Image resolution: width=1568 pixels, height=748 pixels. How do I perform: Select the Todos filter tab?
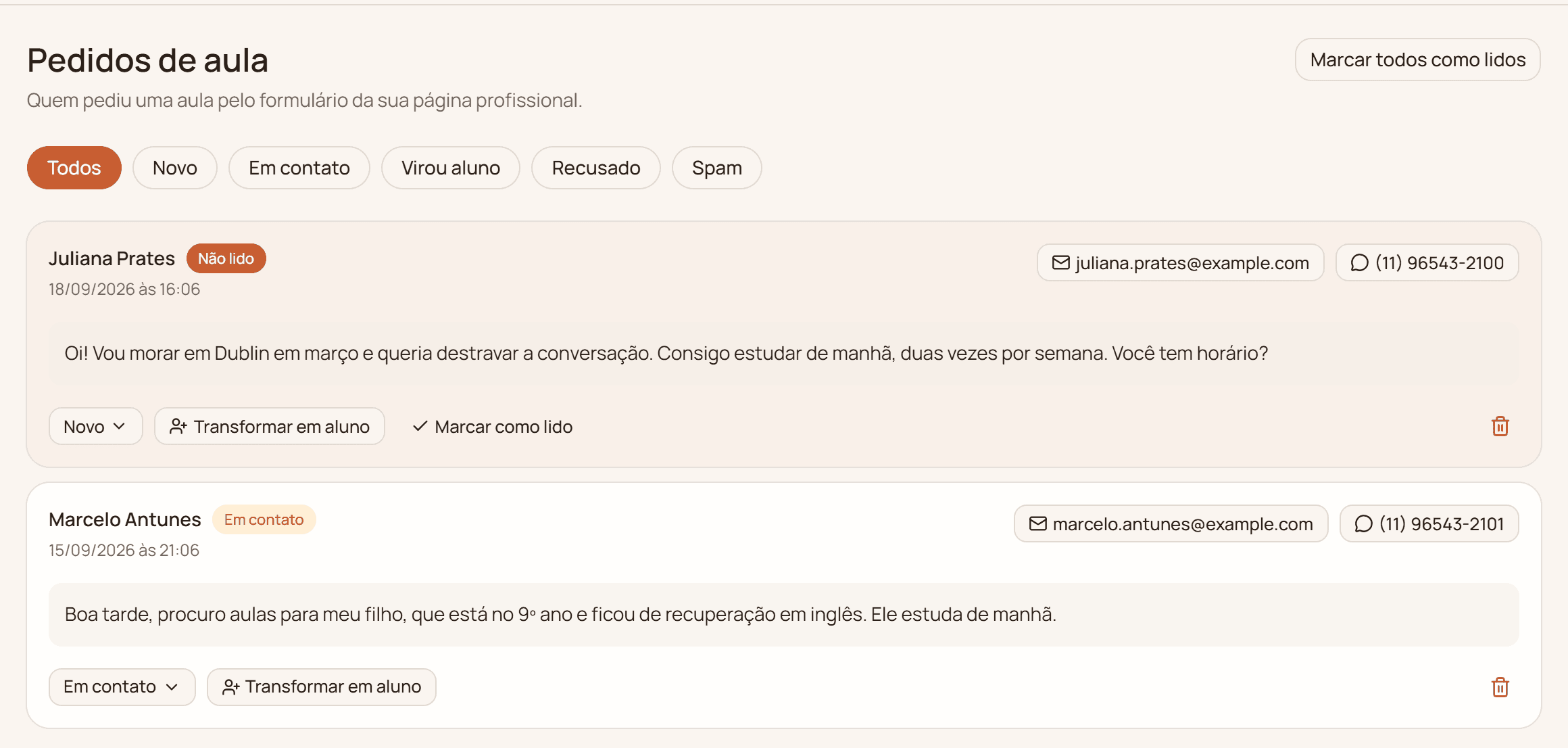pyautogui.click(x=74, y=168)
